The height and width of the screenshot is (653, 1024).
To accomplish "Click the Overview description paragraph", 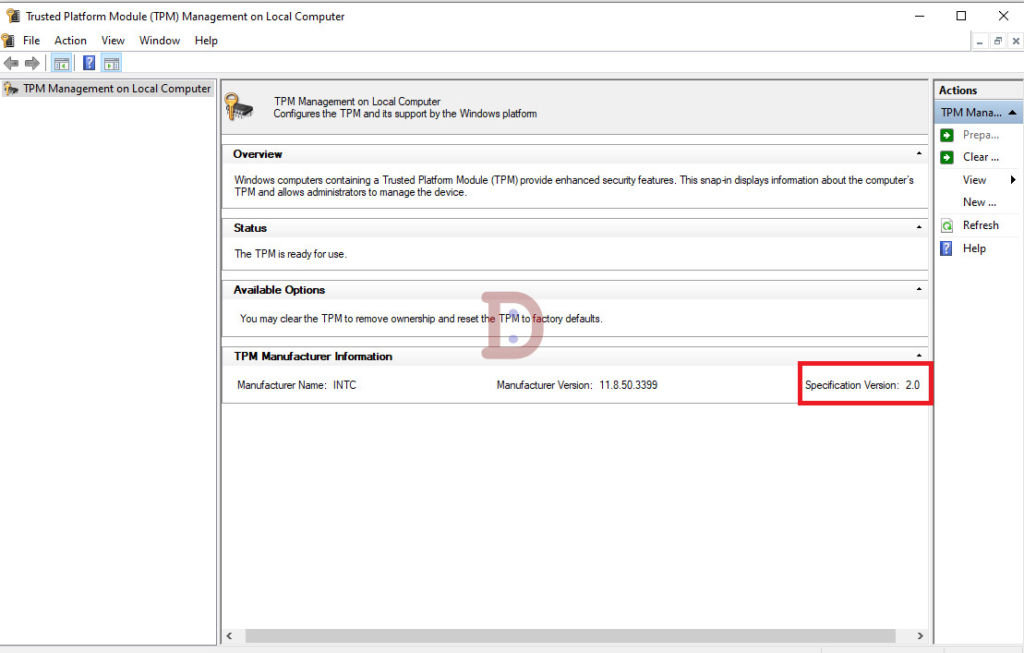I will (x=573, y=186).
